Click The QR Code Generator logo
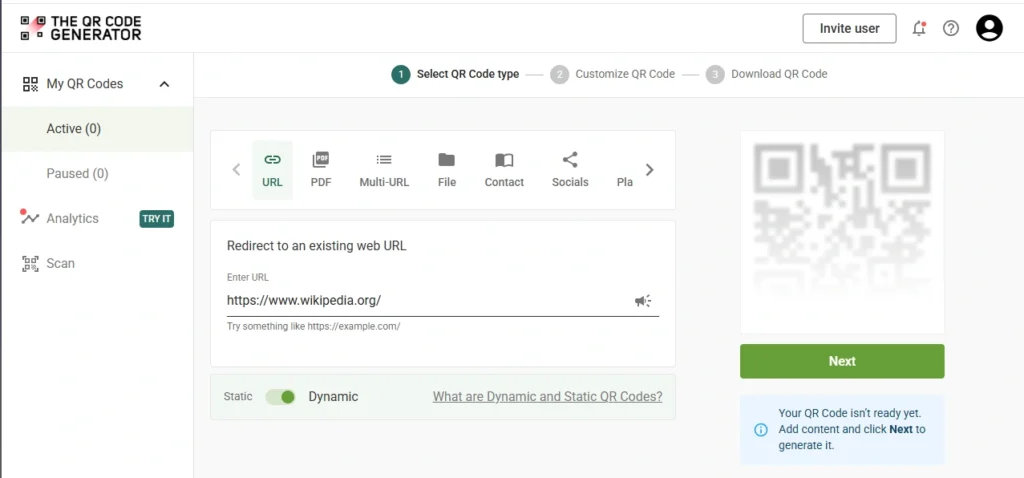 (81, 28)
